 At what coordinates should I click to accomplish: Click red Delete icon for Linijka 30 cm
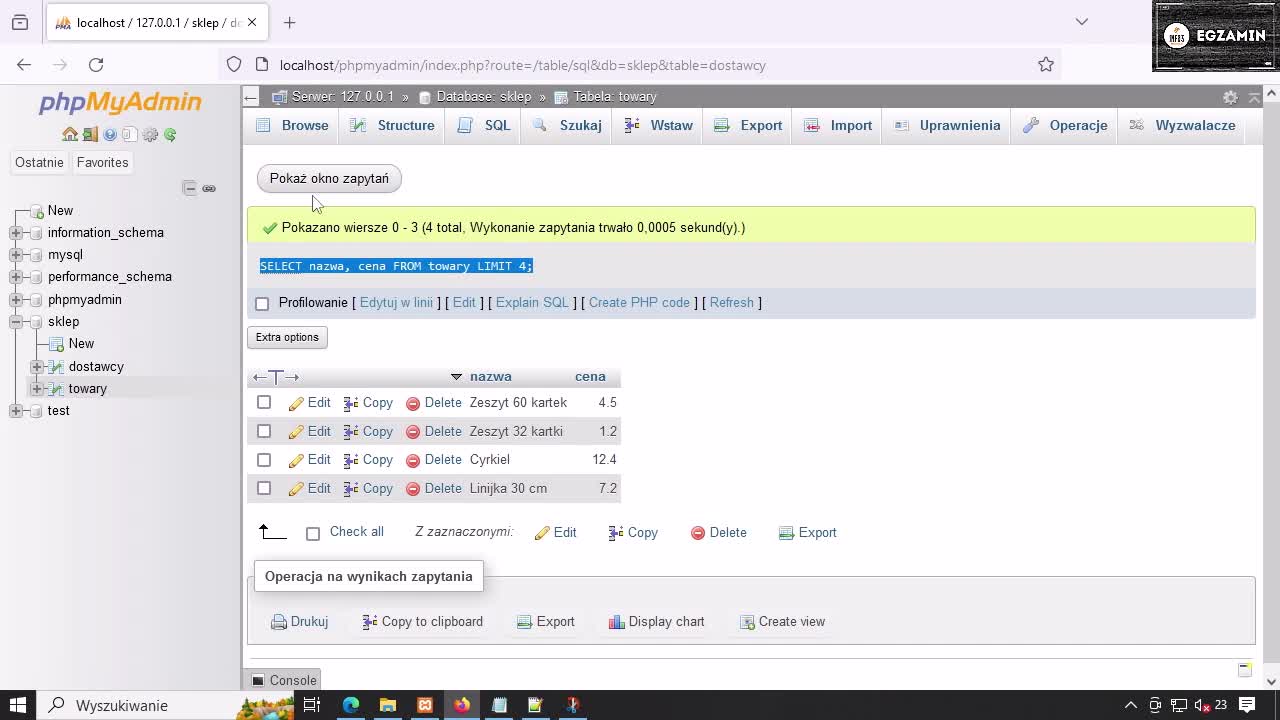pyautogui.click(x=413, y=489)
